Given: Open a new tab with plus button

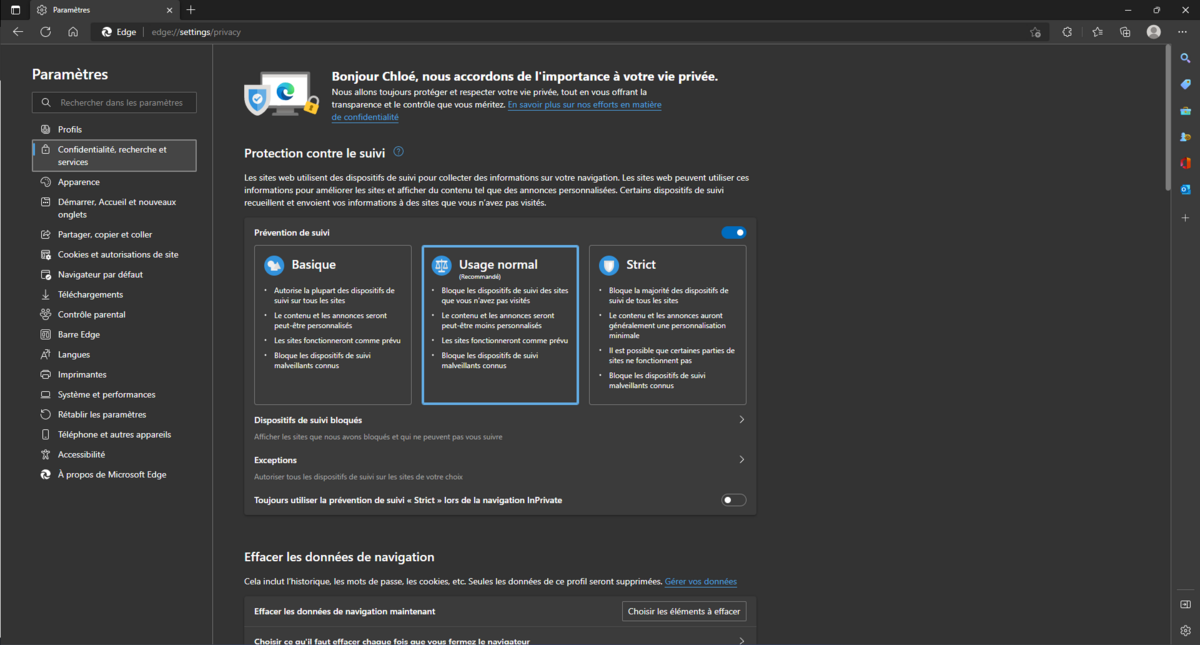Looking at the screenshot, I should 191,10.
